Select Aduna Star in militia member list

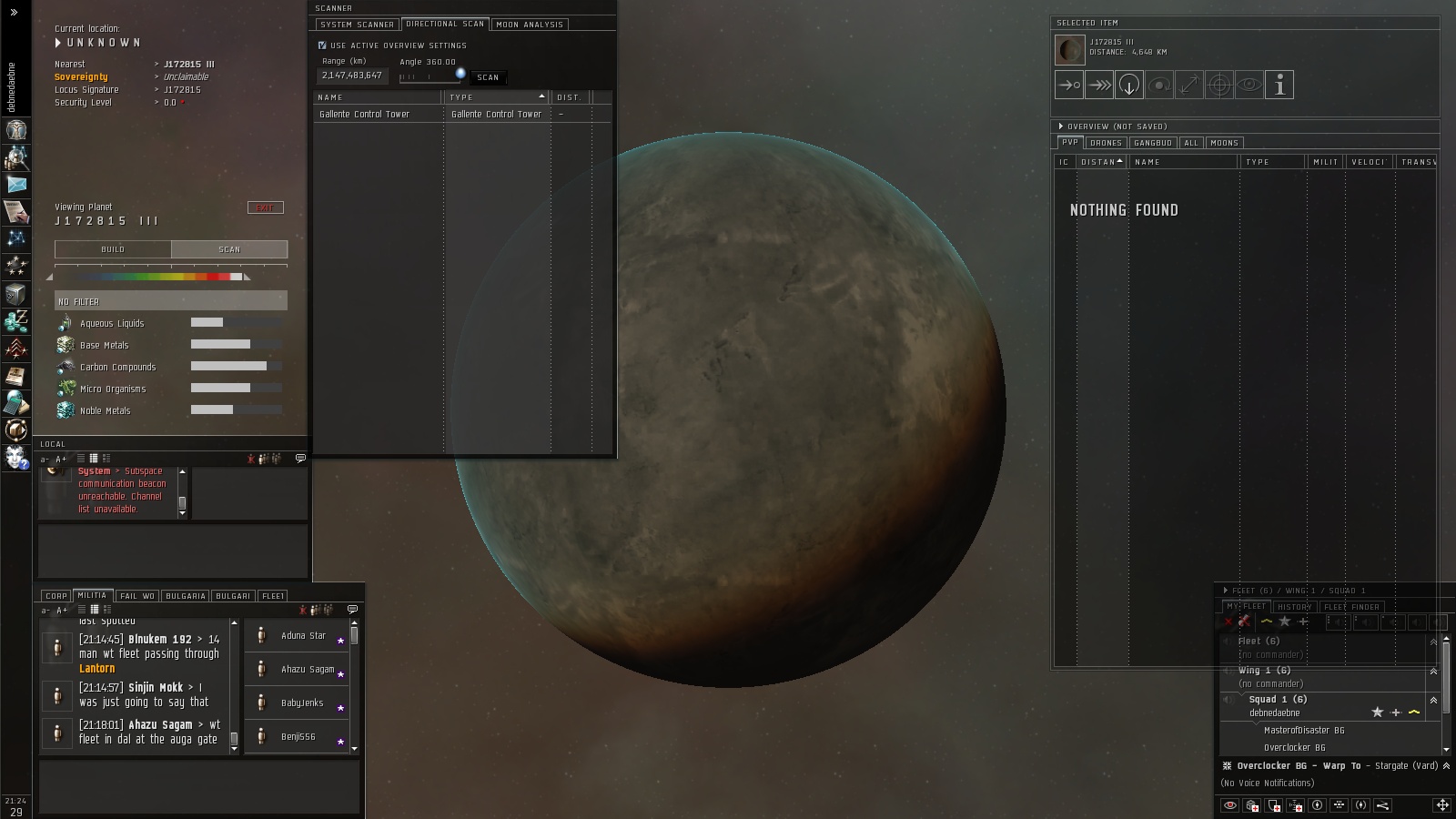point(297,635)
